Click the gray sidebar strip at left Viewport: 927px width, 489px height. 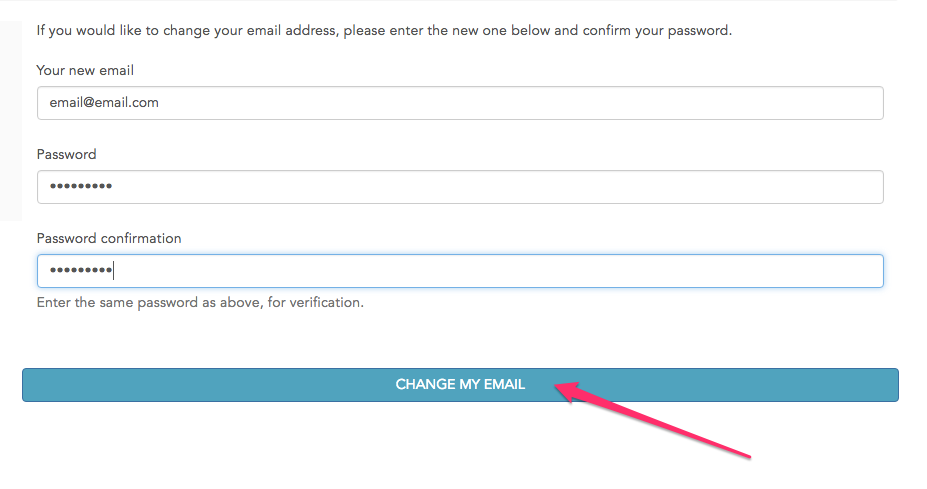(x=11, y=120)
